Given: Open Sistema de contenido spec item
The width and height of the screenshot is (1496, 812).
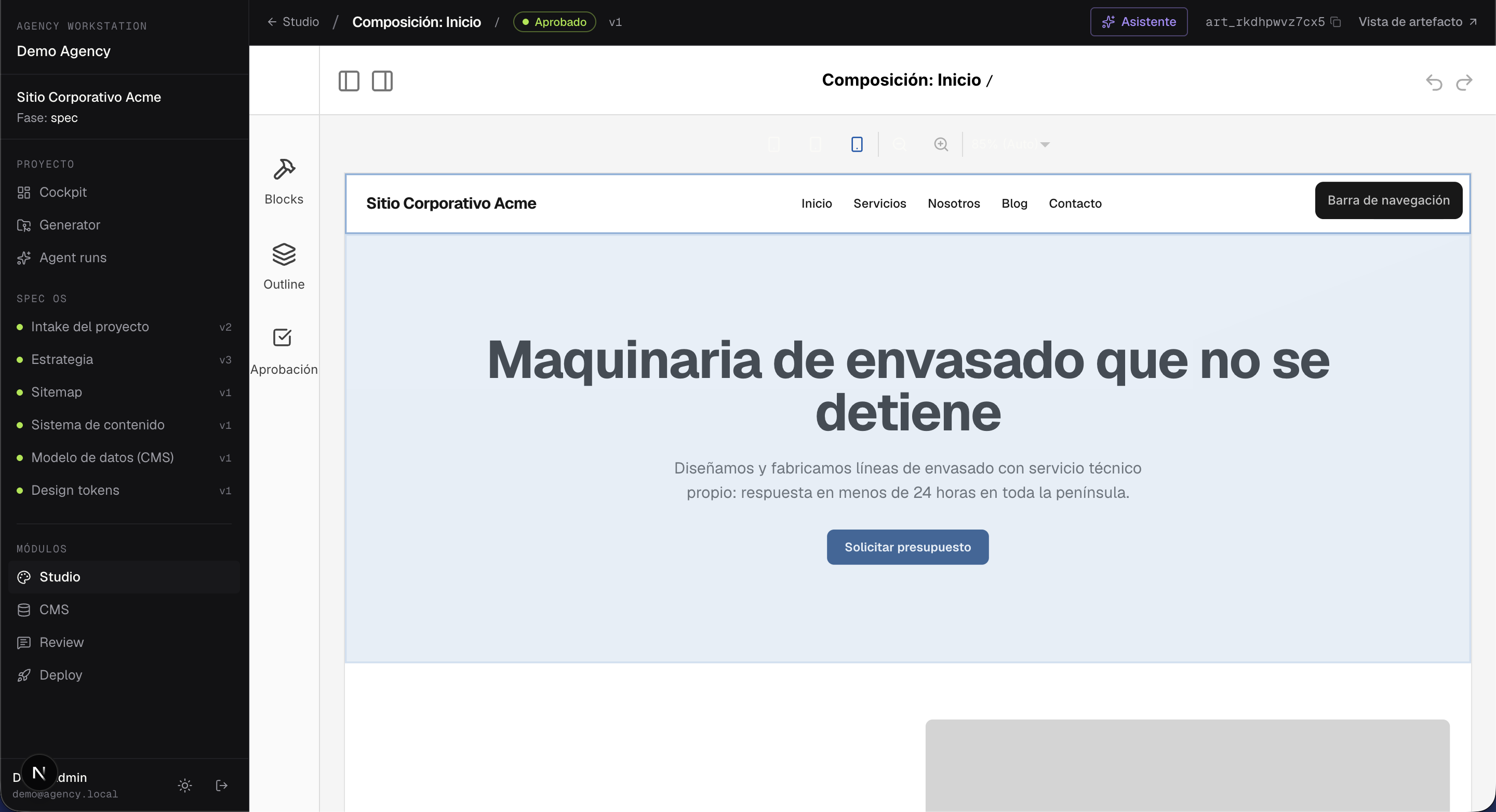Looking at the screenshot, I should click(x=124, y=425).
